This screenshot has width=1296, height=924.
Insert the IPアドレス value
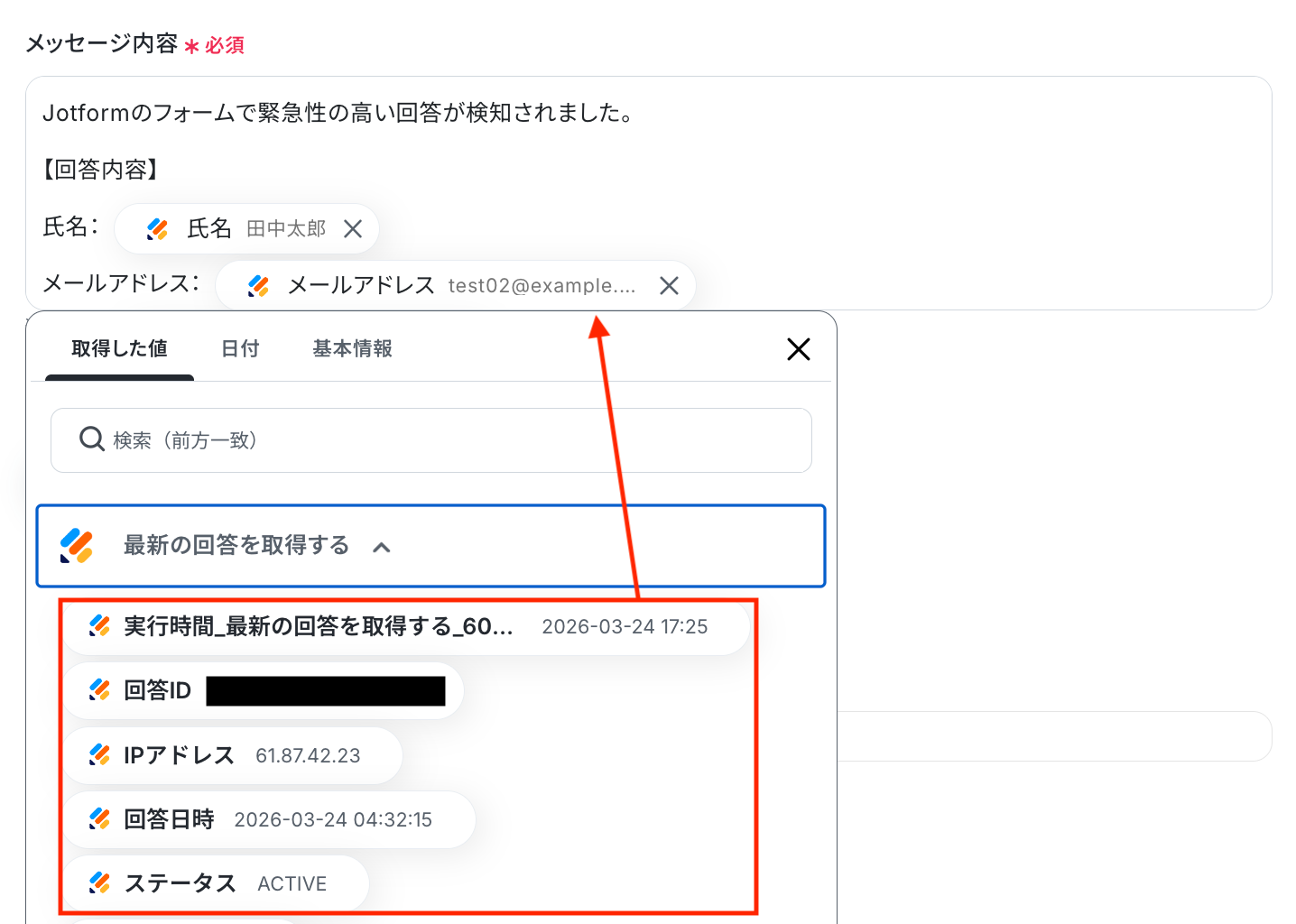(x=233, y=755)
